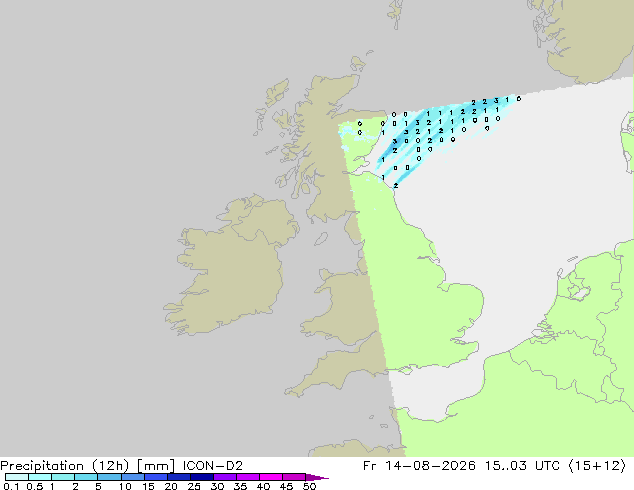Click the '45' legend scale label
The image size is (634, 490).
(286, 486)
